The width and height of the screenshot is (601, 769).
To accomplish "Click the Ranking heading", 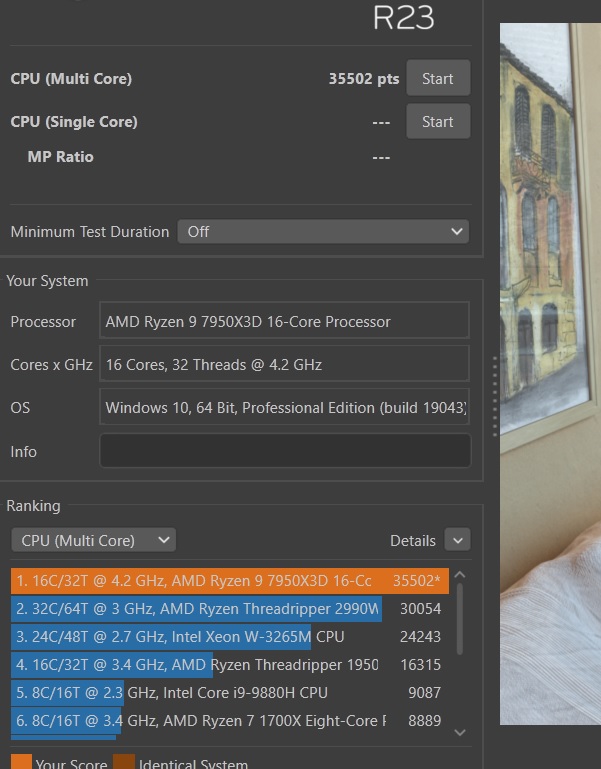I will tap(33, 506).
